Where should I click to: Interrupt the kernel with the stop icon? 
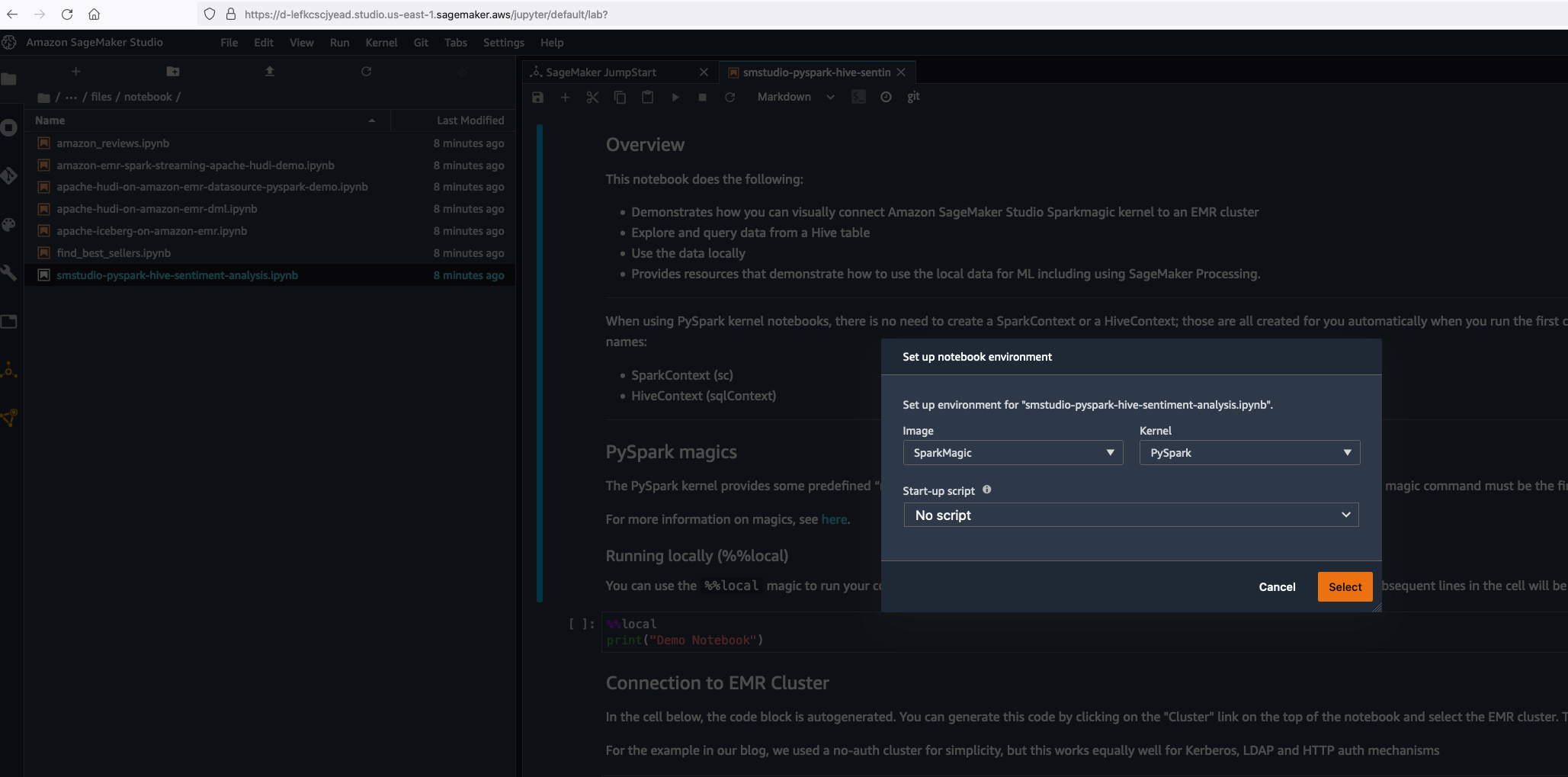coord(702,97)
